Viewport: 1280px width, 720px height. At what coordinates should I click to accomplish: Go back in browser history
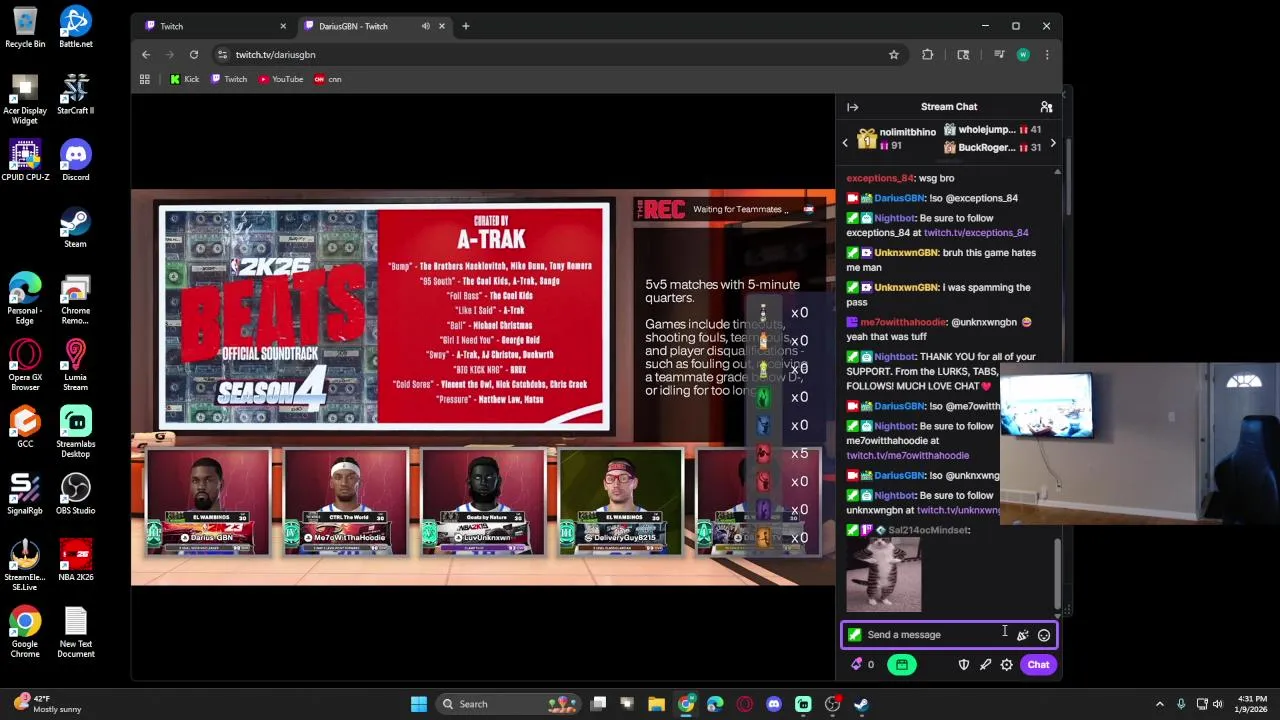pyautogui.click(x=146, y=55)
